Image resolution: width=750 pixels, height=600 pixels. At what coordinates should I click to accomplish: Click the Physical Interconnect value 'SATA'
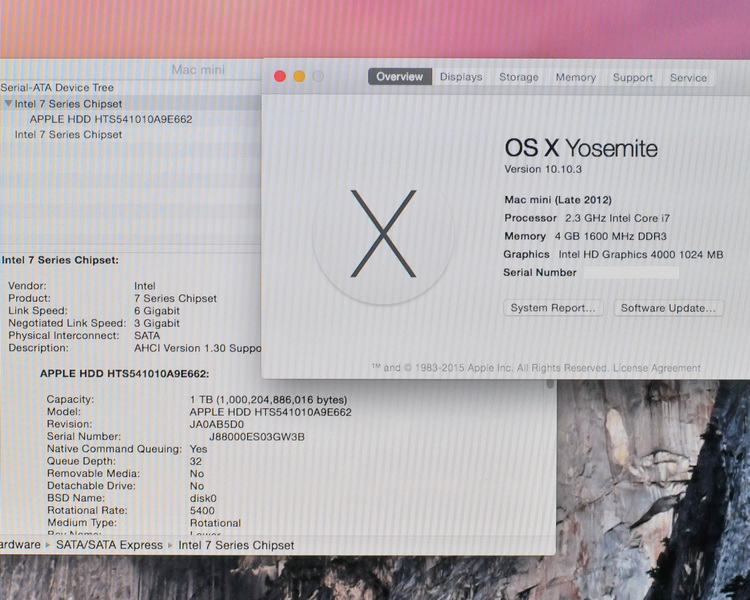(147, 336)
